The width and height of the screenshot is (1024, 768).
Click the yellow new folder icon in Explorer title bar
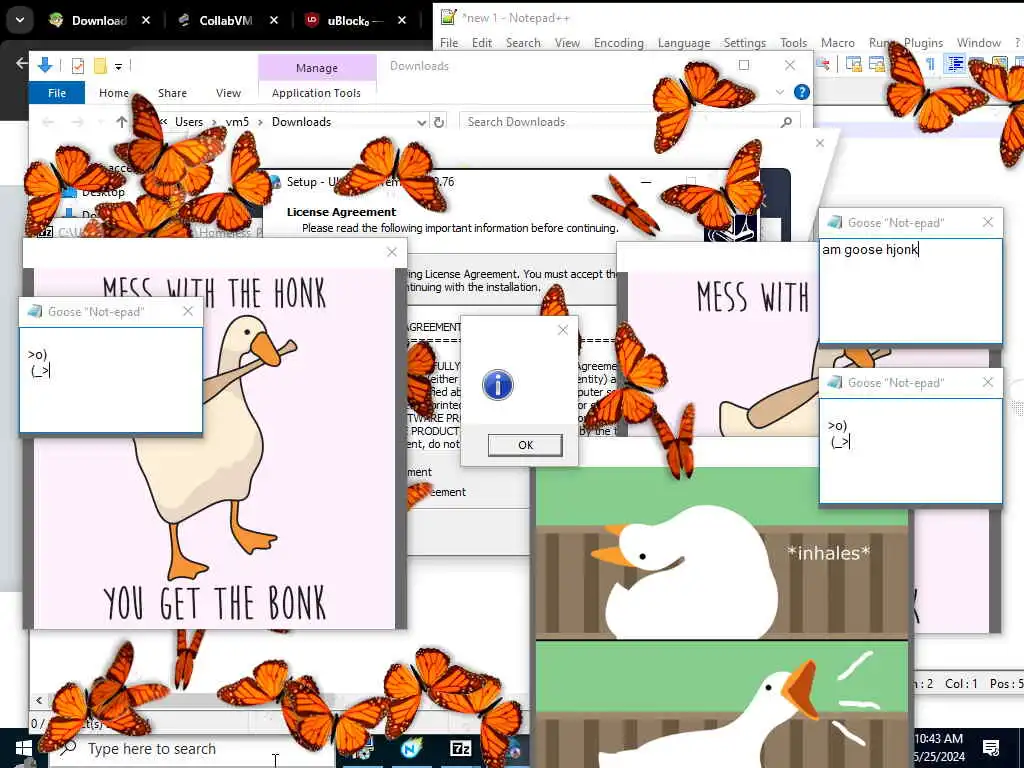[100, 66]
